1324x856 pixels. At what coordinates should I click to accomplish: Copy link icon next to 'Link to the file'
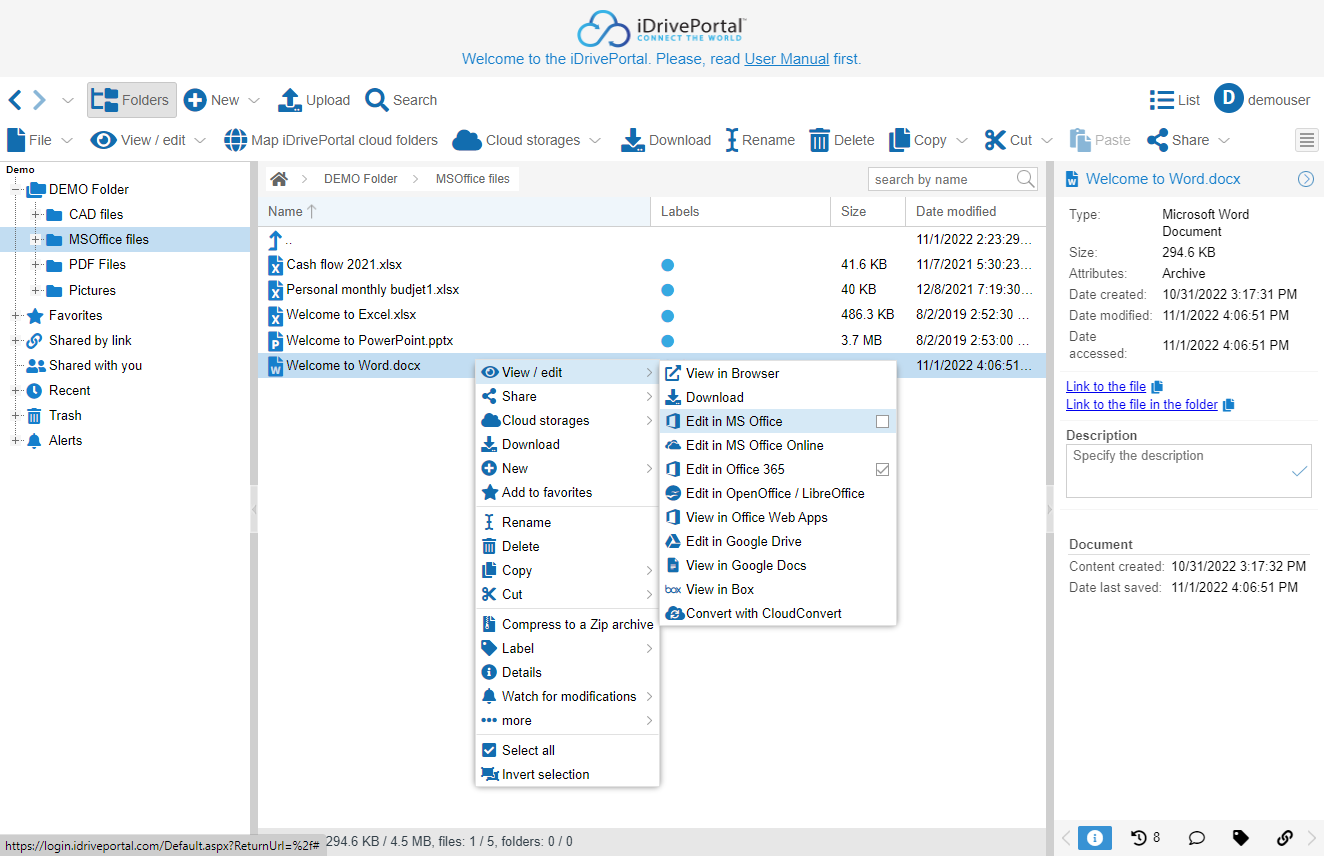[x=1157, y=387]
